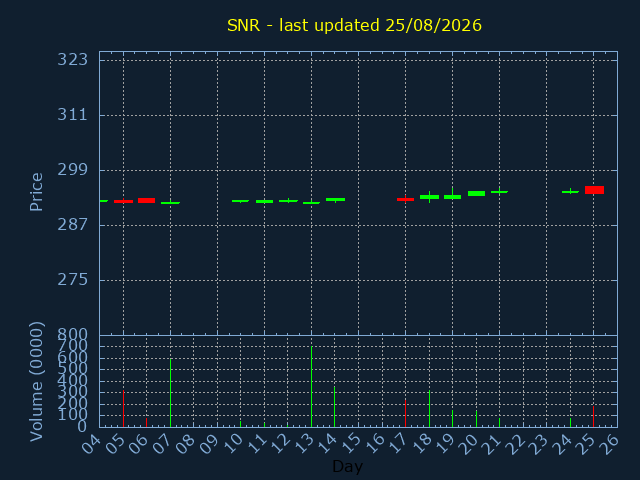Select the red candlestick for day 25

(594, 190)
